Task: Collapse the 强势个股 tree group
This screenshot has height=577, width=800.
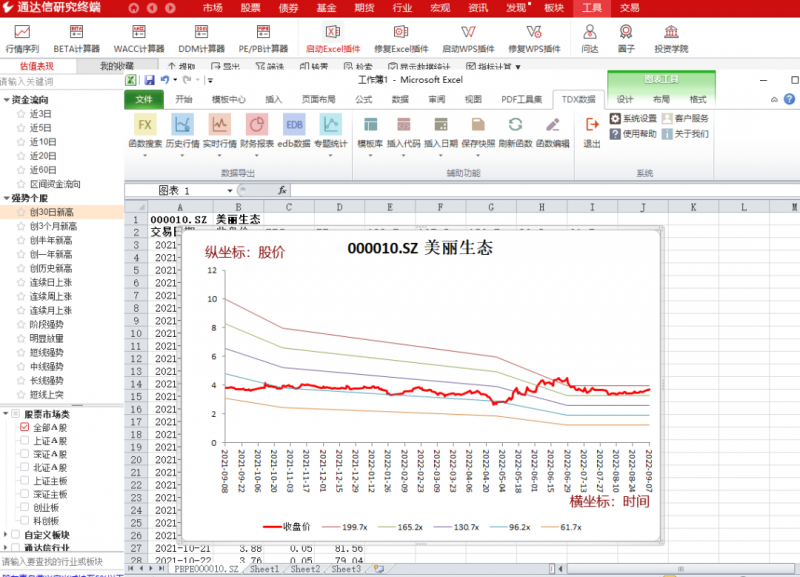Action: coord(6,198)
